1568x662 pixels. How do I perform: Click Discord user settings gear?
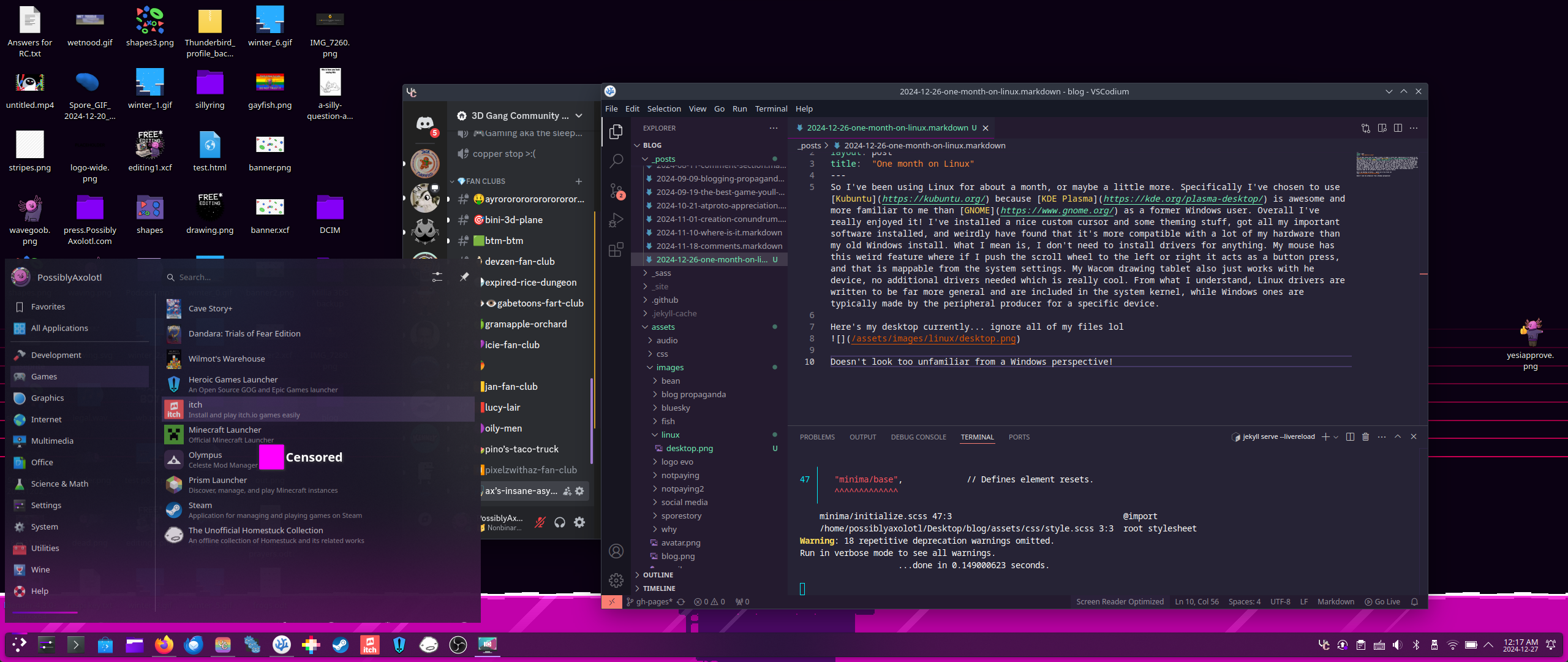coord(579,522)
